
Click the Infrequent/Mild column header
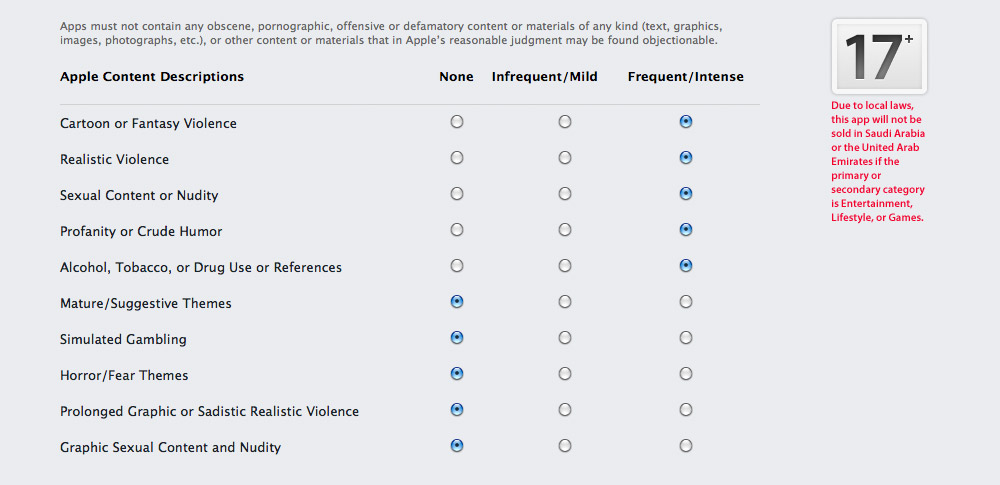(545, 77)
